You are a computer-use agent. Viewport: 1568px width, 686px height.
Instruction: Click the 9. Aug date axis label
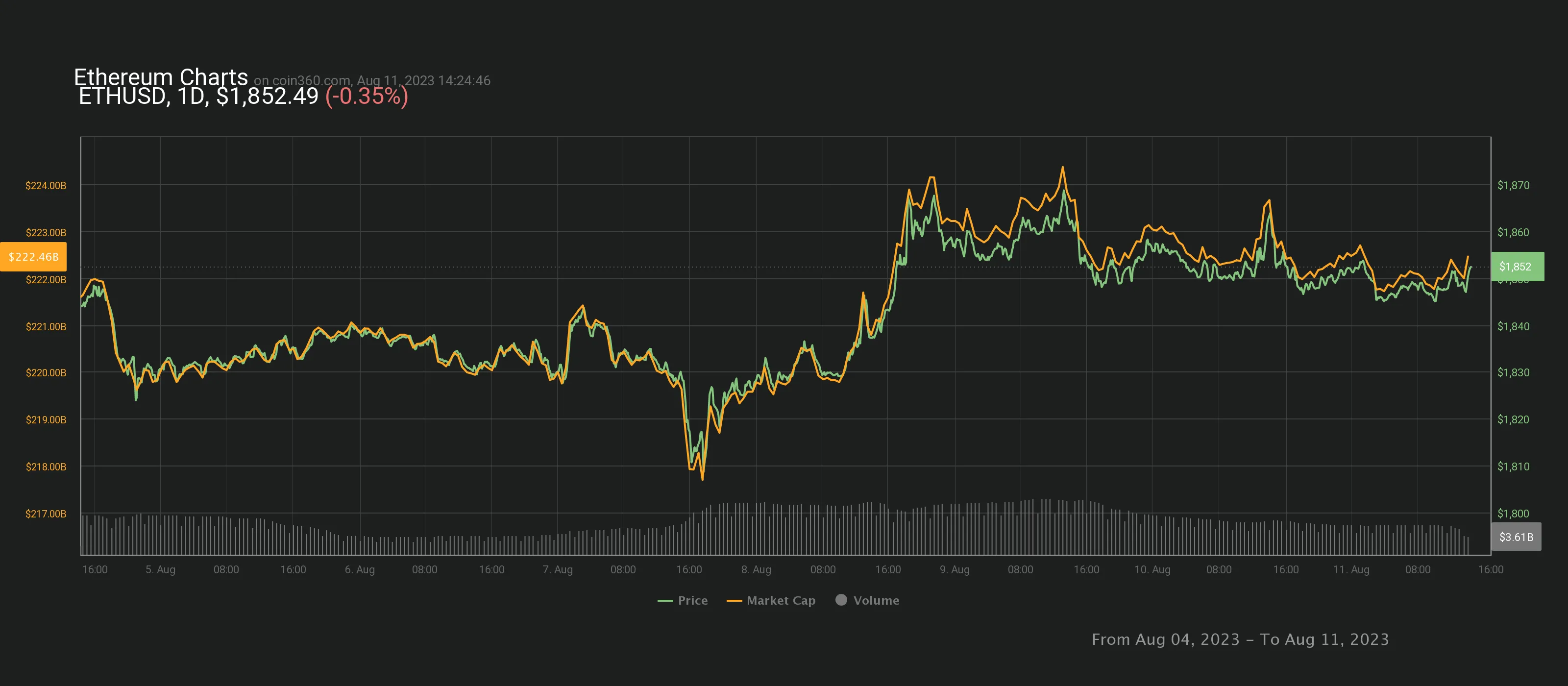tap(954, 569)
